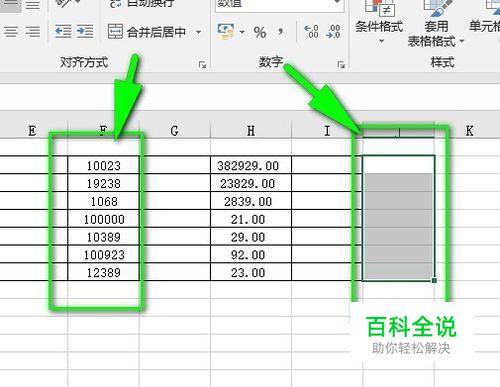Click cell containing 21.00
Screen dimensions: 500x387
[x=251, y=219]
